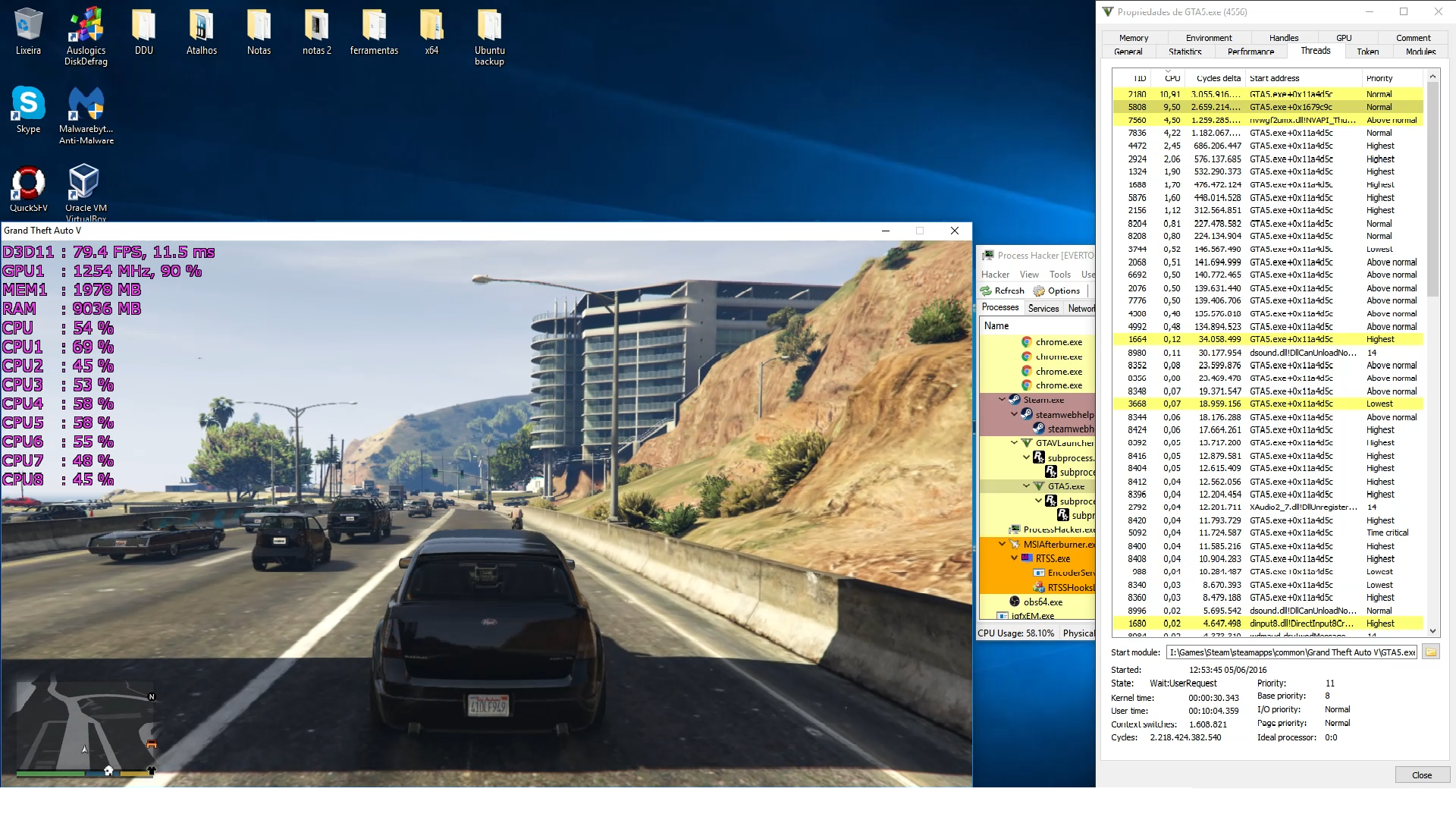Screen dimensions: 1456x820
Task: Sort threads by Priority column
Action: coord(1392,78)
